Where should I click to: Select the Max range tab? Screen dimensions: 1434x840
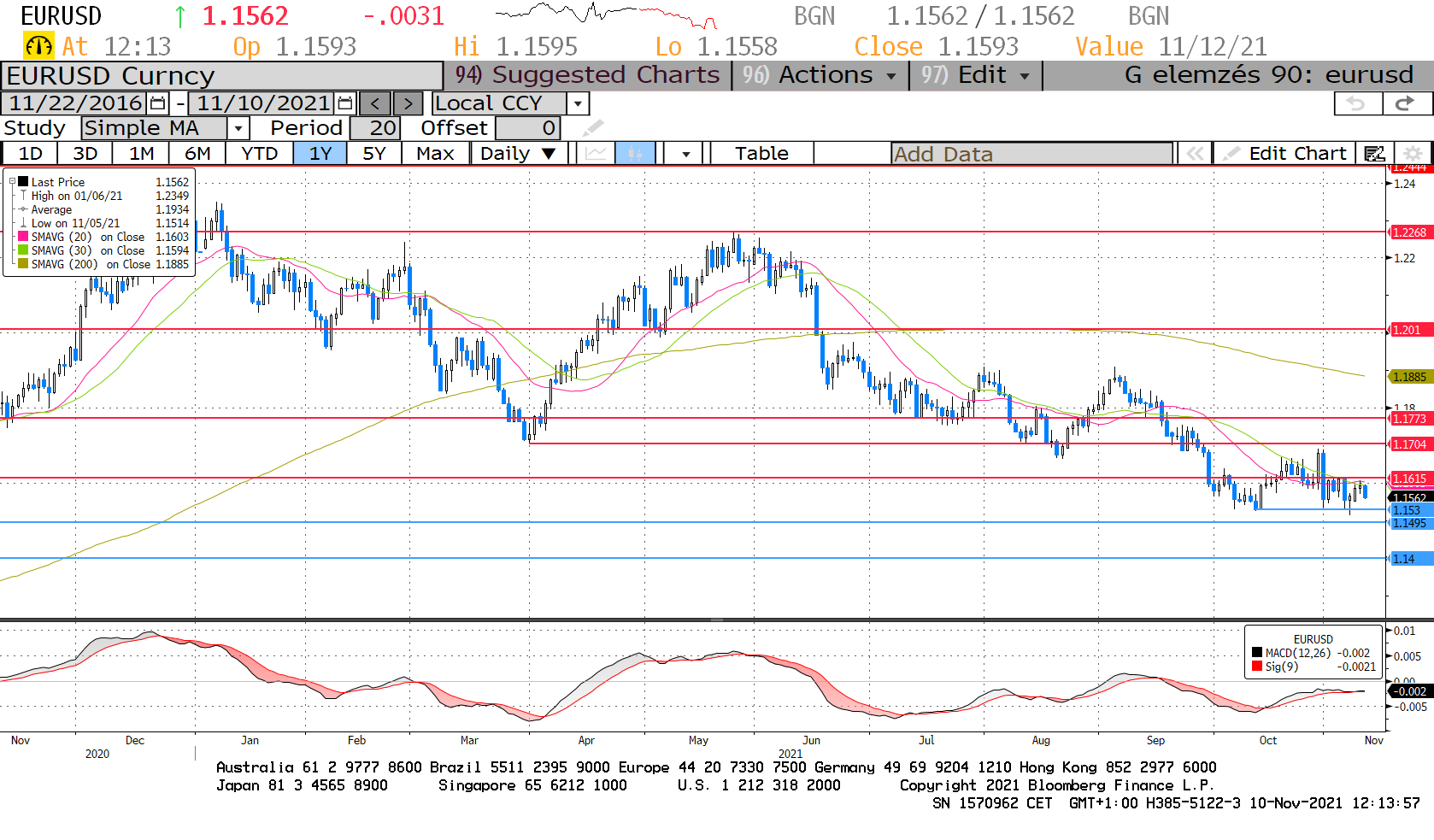click(435, 154)
